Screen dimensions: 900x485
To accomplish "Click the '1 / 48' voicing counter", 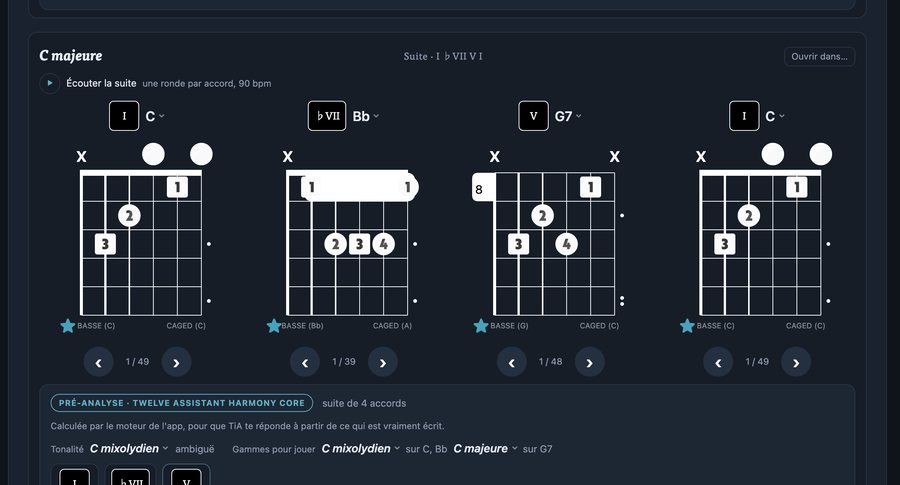I will pos(550,362).
